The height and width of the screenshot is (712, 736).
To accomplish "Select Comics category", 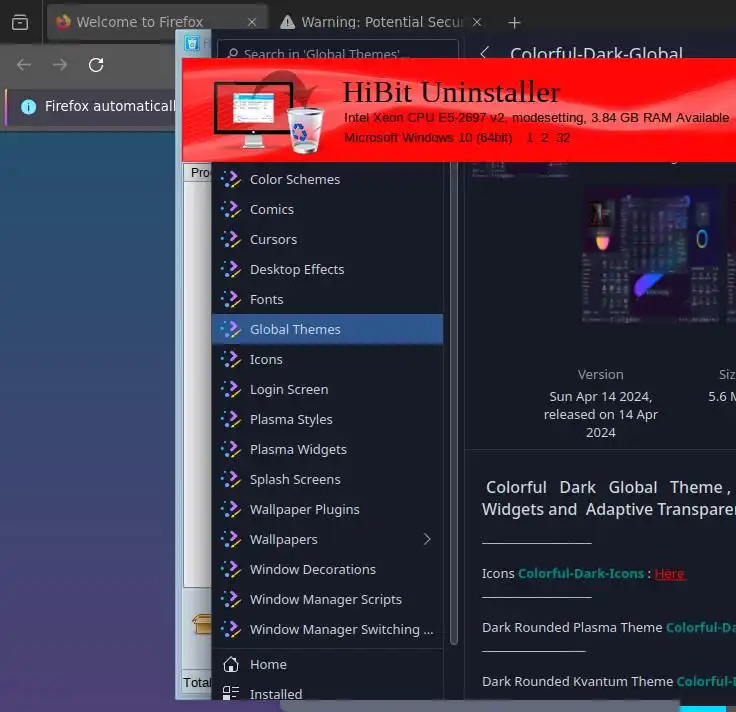I will (327, 209).
